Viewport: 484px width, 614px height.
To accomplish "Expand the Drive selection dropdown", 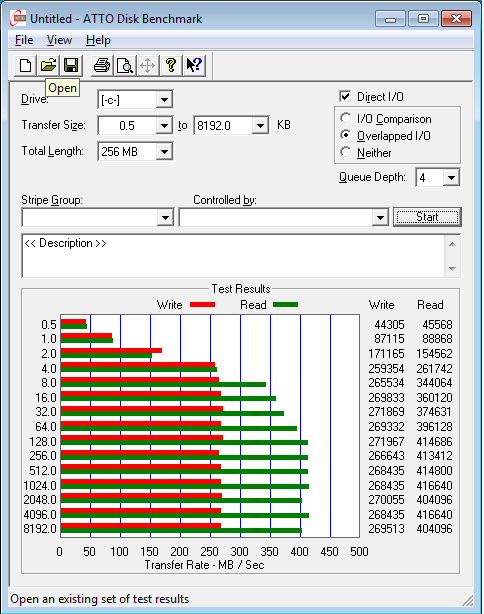I will coord(164,100).
